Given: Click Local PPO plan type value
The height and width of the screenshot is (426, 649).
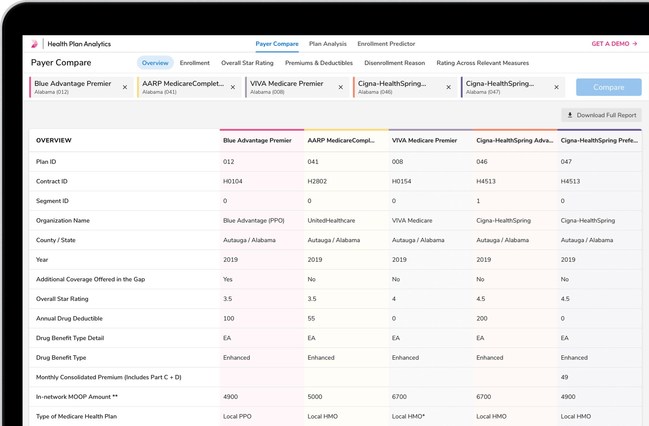Looking at the screenshot, I should tap(237, 416).
